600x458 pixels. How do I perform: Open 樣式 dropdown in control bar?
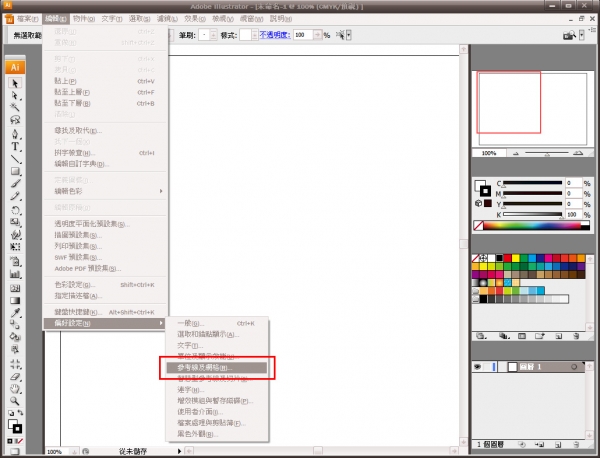pos(254,35)
